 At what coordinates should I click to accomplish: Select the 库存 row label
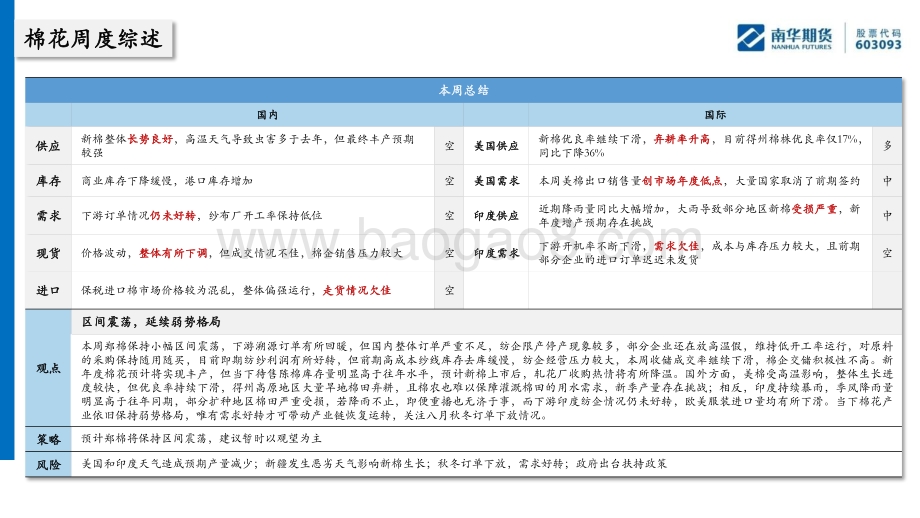point(48,181)
